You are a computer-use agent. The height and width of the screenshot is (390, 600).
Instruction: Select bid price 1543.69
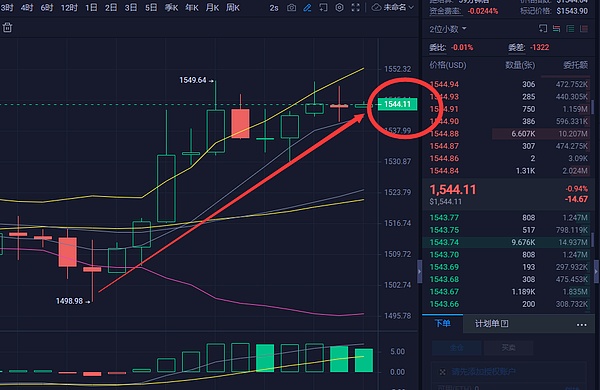[444, 267]
